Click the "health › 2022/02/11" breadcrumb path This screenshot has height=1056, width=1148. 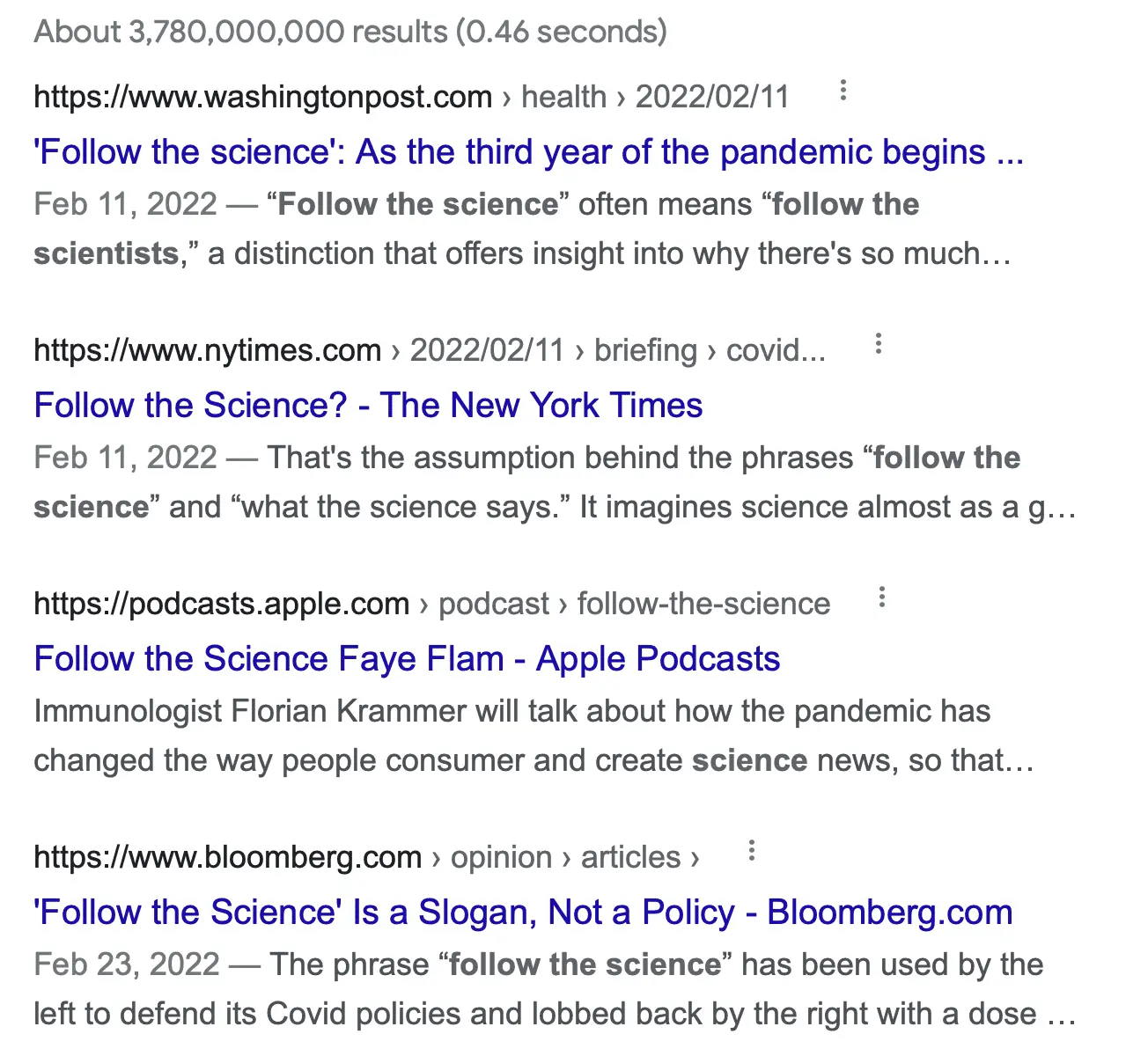click(655, 97)
